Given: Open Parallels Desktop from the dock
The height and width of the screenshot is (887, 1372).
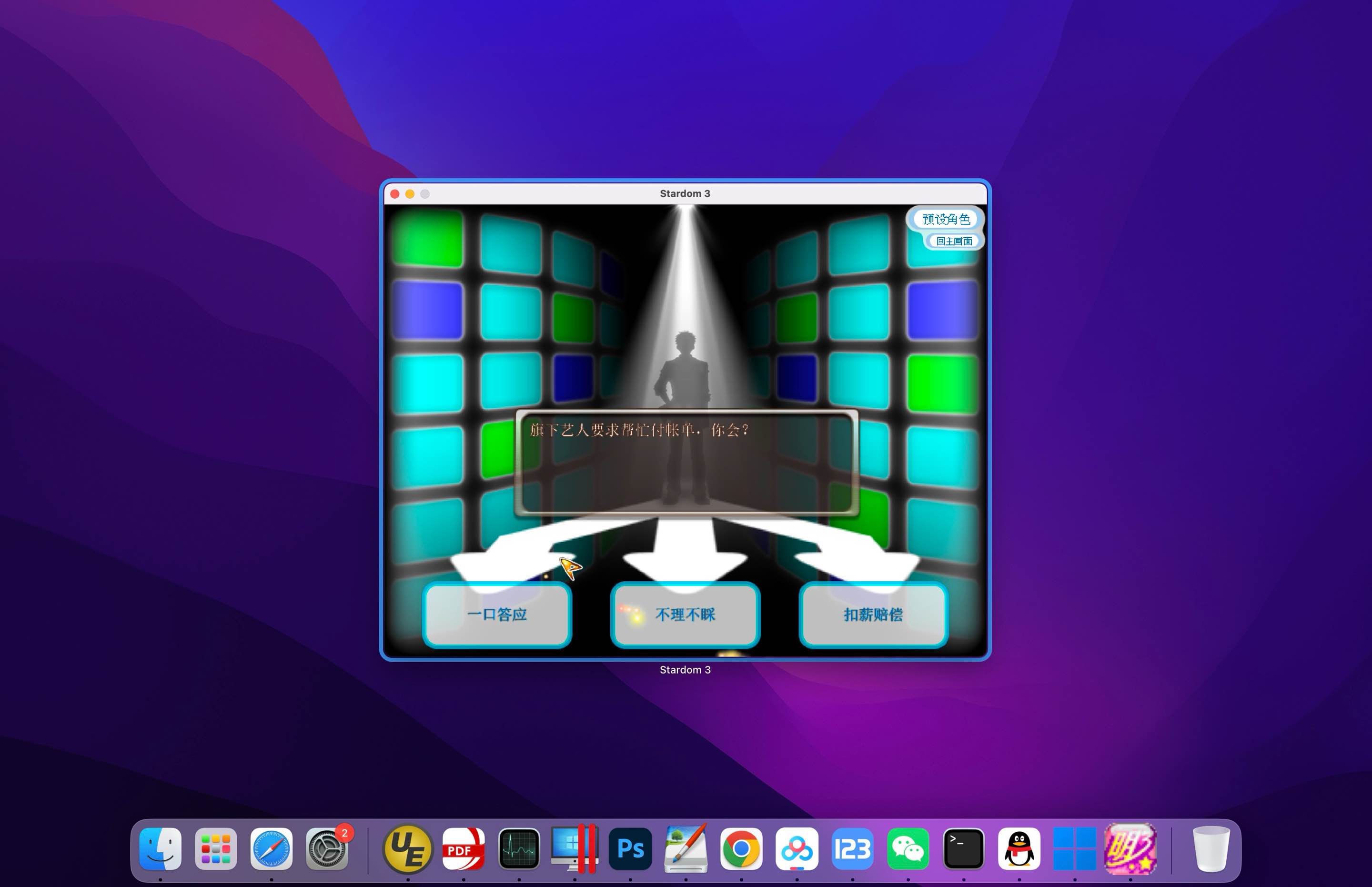Looking at the screenshot, I should pos(574,848).
